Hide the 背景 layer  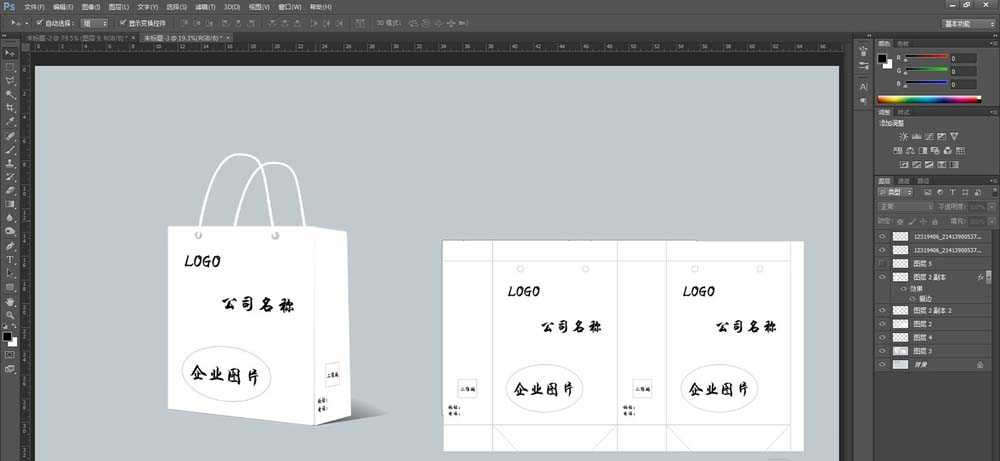(x=882, y=366)
